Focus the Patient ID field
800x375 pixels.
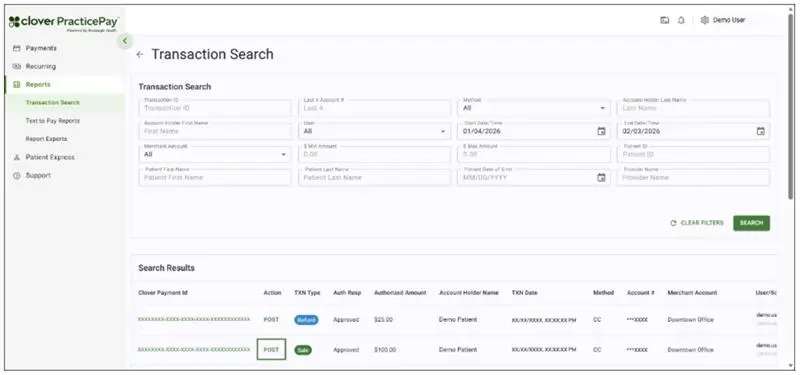693,154
